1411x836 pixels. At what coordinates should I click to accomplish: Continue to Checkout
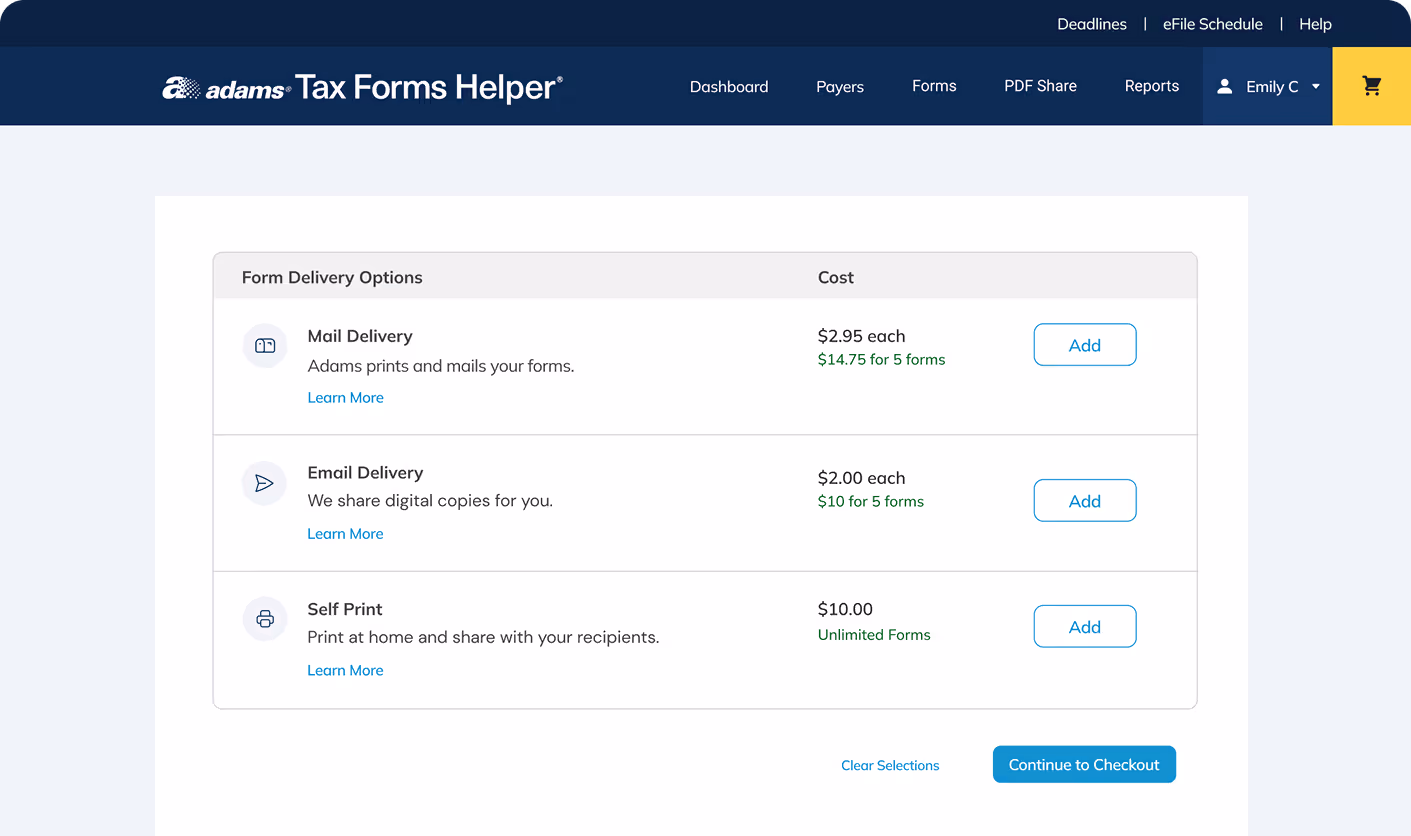1084,764
